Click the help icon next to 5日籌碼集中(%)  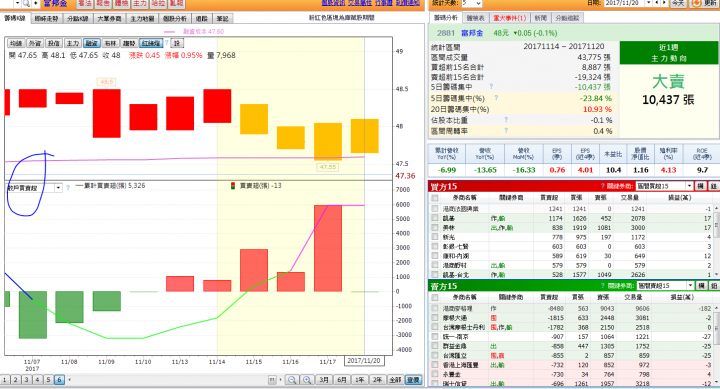pyautogui.click(x=496, y=98)
